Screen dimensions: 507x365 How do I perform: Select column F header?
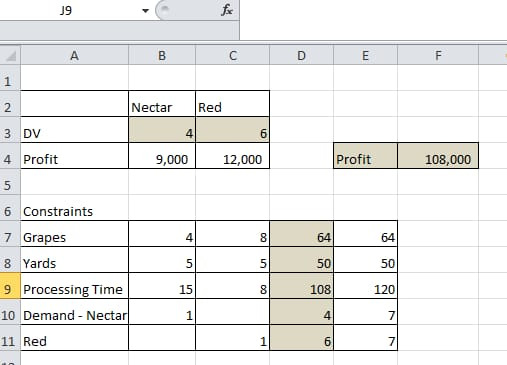coord(438,55)
